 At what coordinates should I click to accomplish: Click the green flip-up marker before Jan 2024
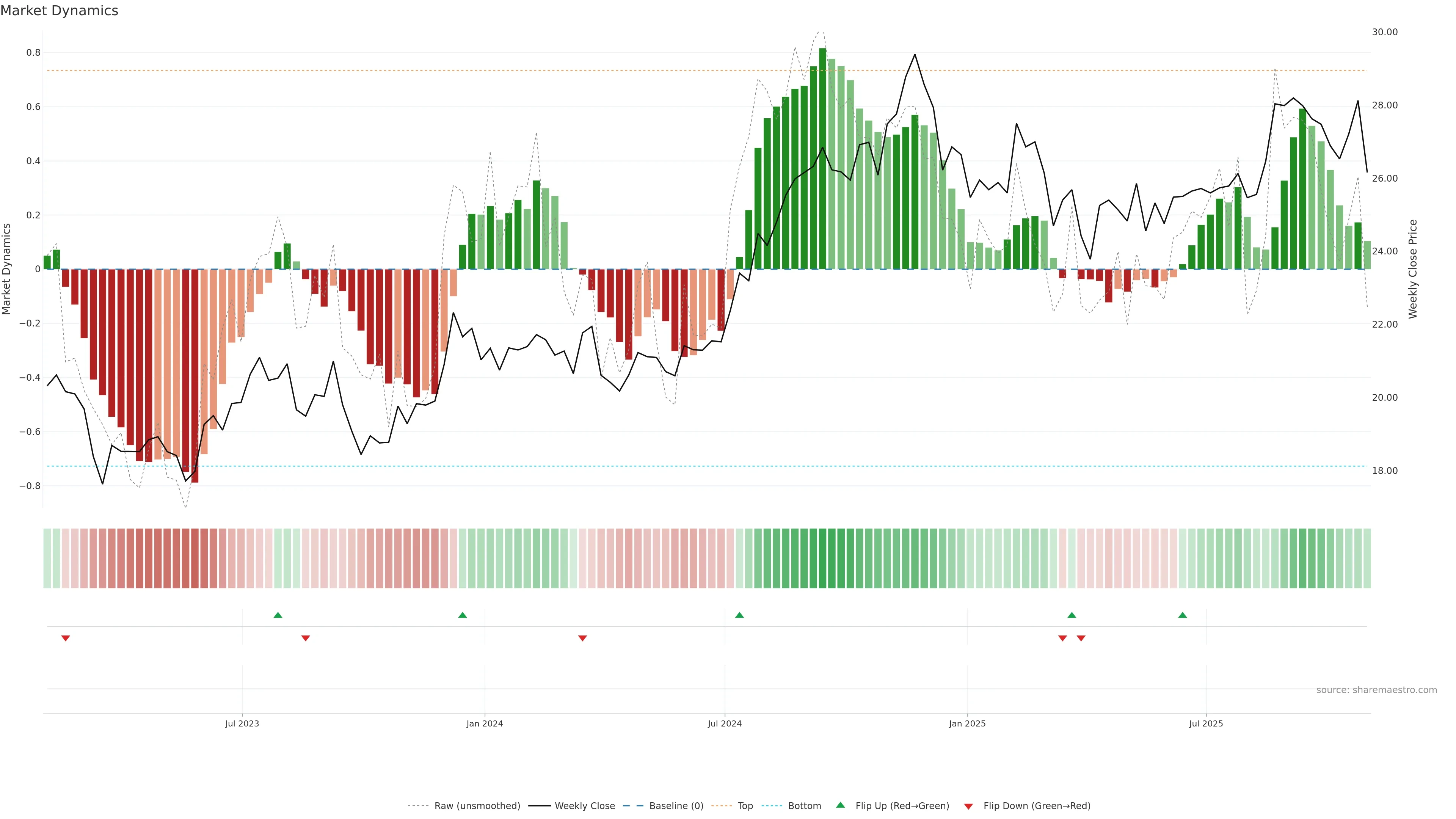coord(462,615)
